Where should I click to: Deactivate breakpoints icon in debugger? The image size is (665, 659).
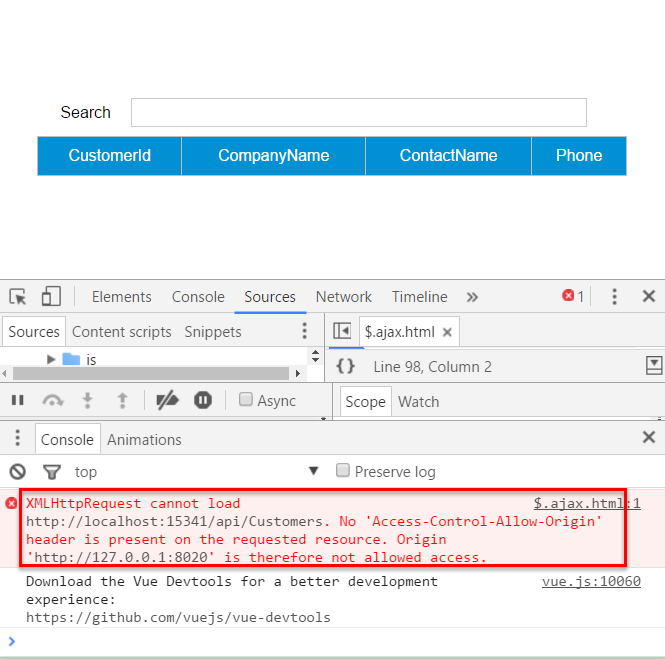[167, 401]
